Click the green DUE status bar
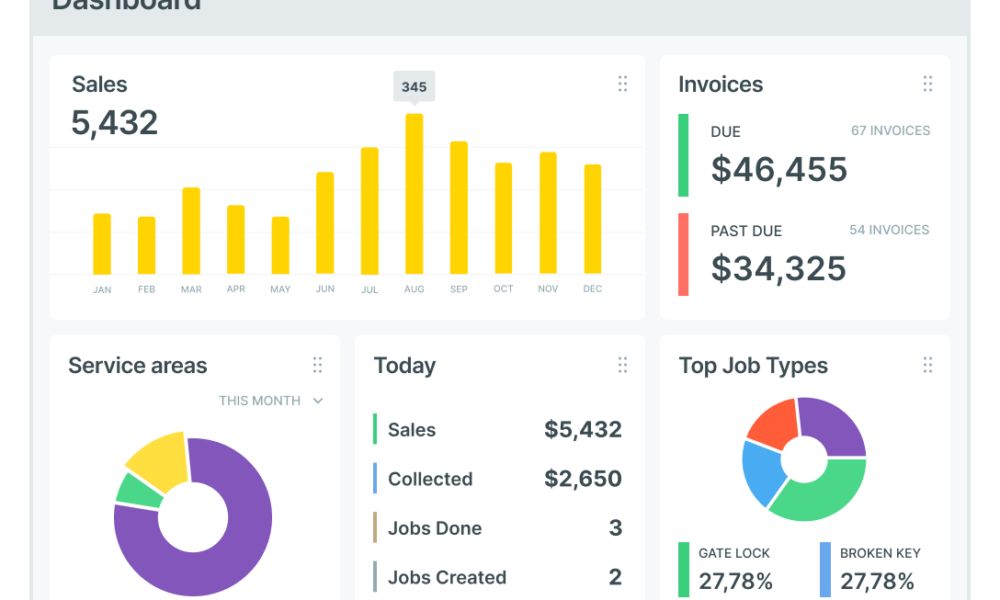1000x600 pixels. tap(683, 155)
